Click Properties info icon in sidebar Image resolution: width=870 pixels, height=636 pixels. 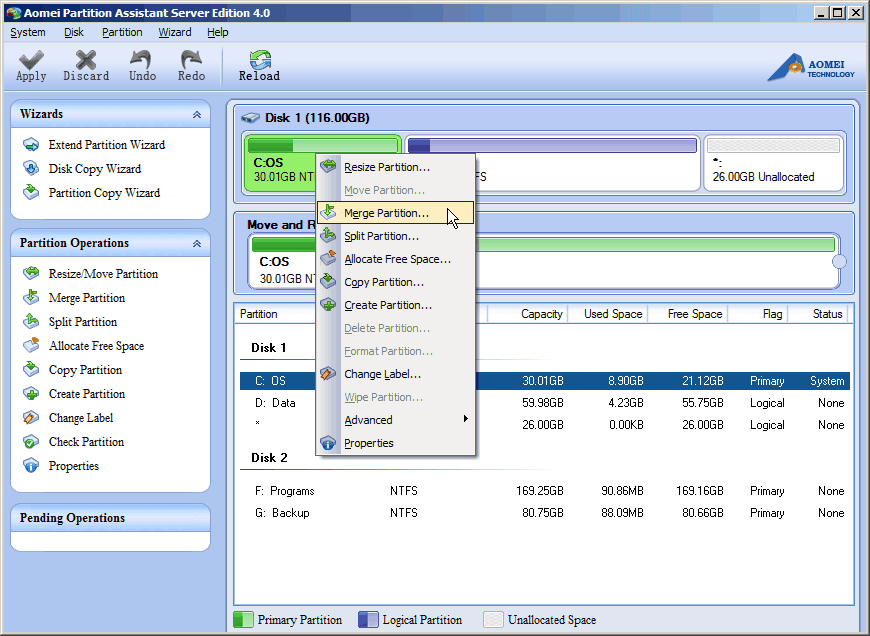[31, 466]
